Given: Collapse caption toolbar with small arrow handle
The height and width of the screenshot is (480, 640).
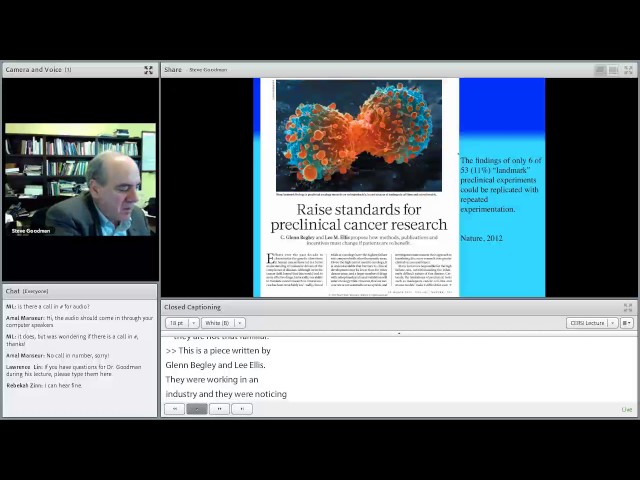Looking at the screenshot, I should coord(399,333).
